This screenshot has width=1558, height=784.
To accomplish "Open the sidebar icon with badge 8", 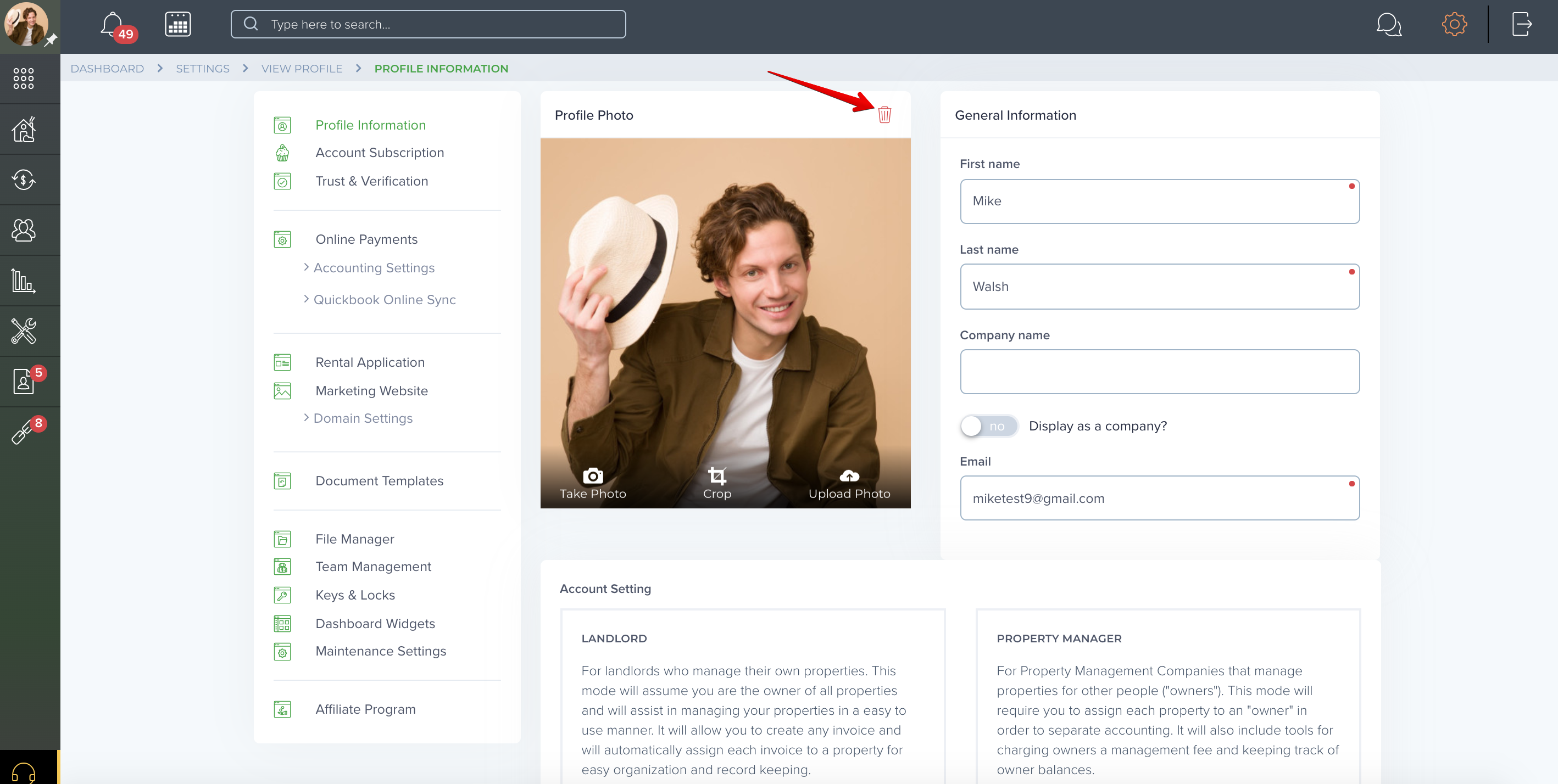I will tap(24, 432).
